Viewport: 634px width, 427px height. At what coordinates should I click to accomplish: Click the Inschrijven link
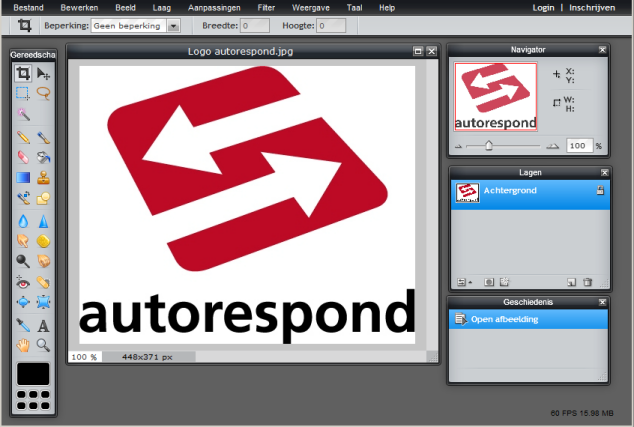click(592, 8)
